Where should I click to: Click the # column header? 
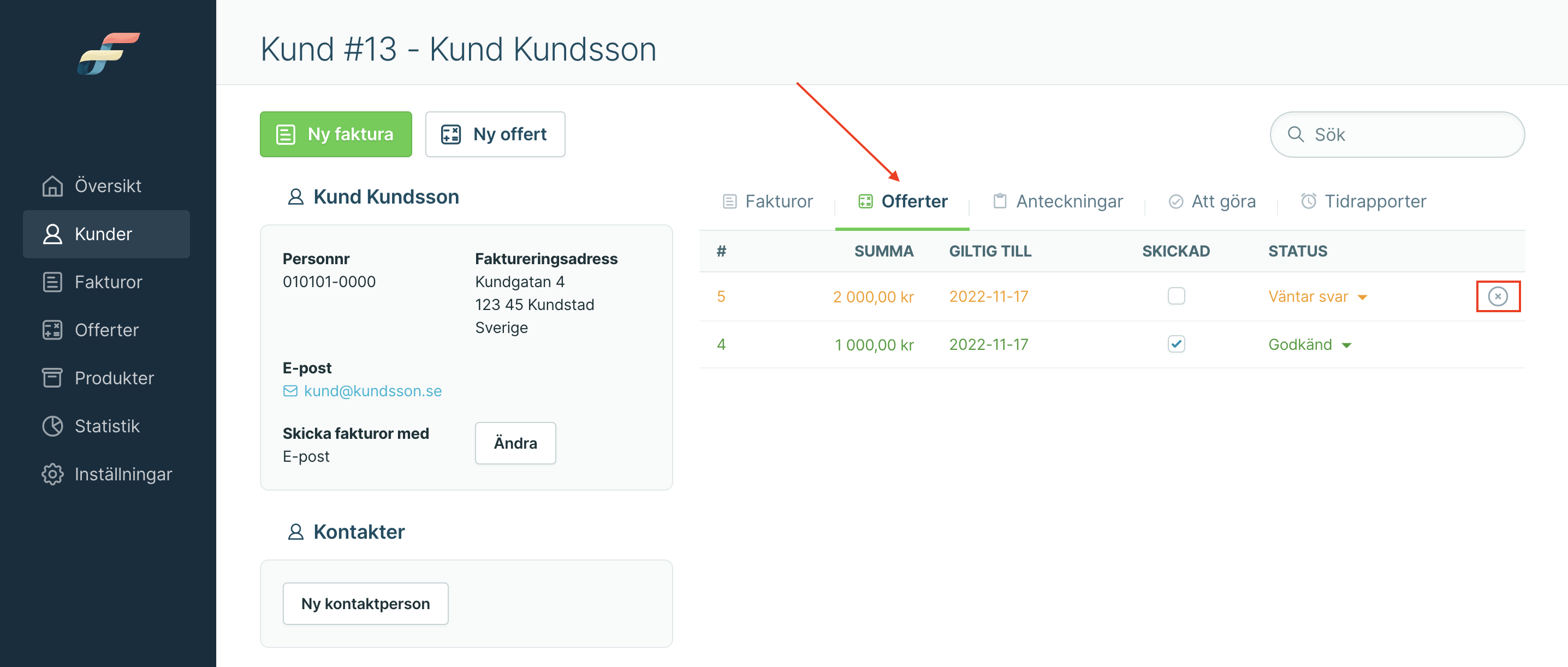[721, 251]
